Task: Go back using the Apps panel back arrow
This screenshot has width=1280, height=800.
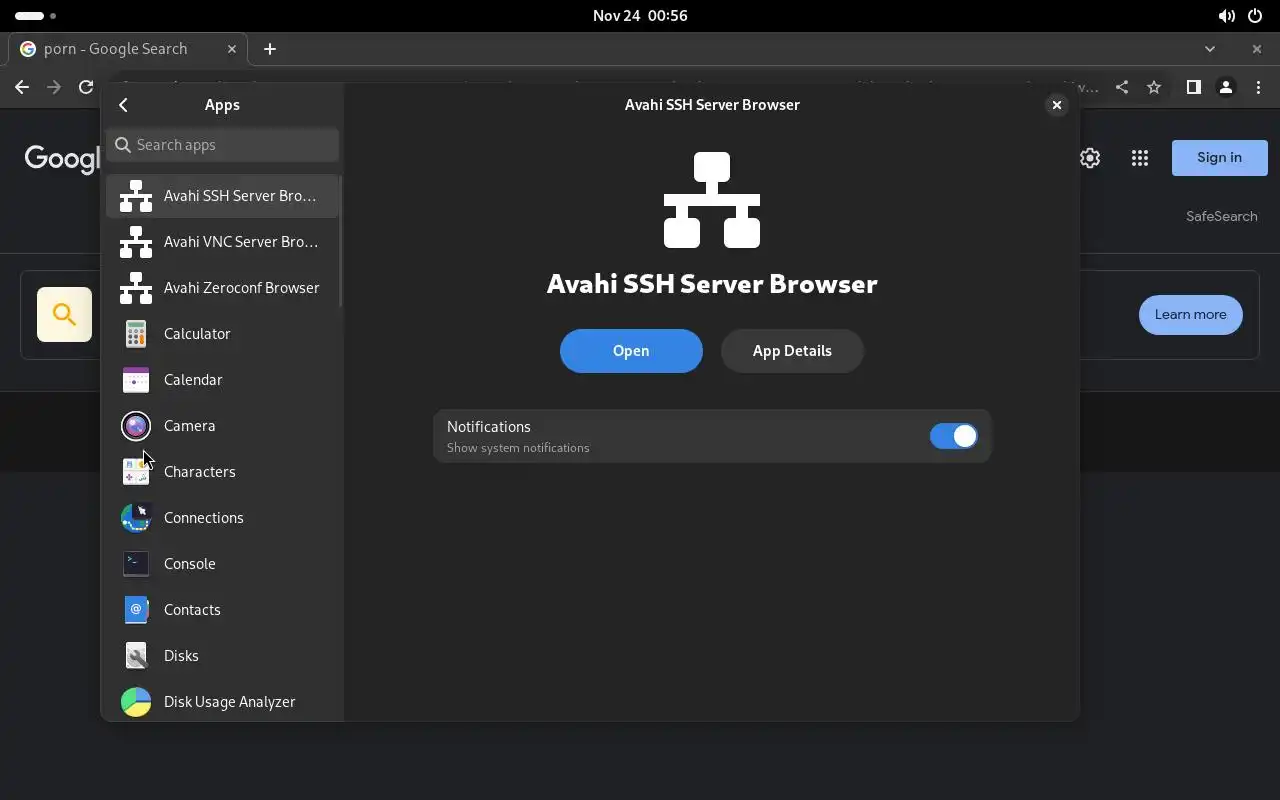Action: (123, 105)
